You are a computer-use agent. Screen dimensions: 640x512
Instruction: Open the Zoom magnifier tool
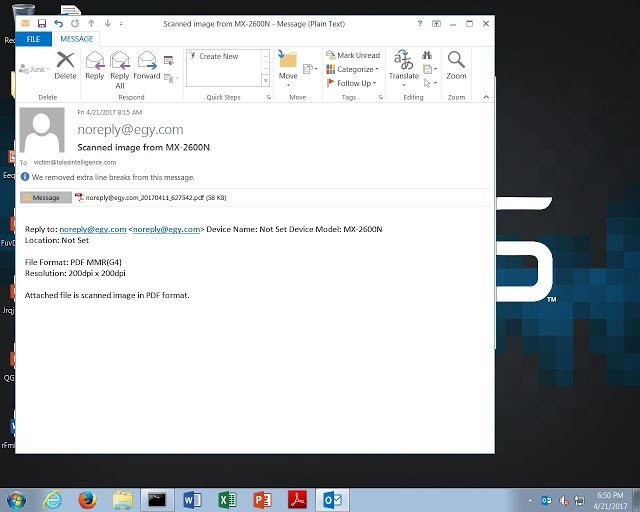(x=456, y=64)
